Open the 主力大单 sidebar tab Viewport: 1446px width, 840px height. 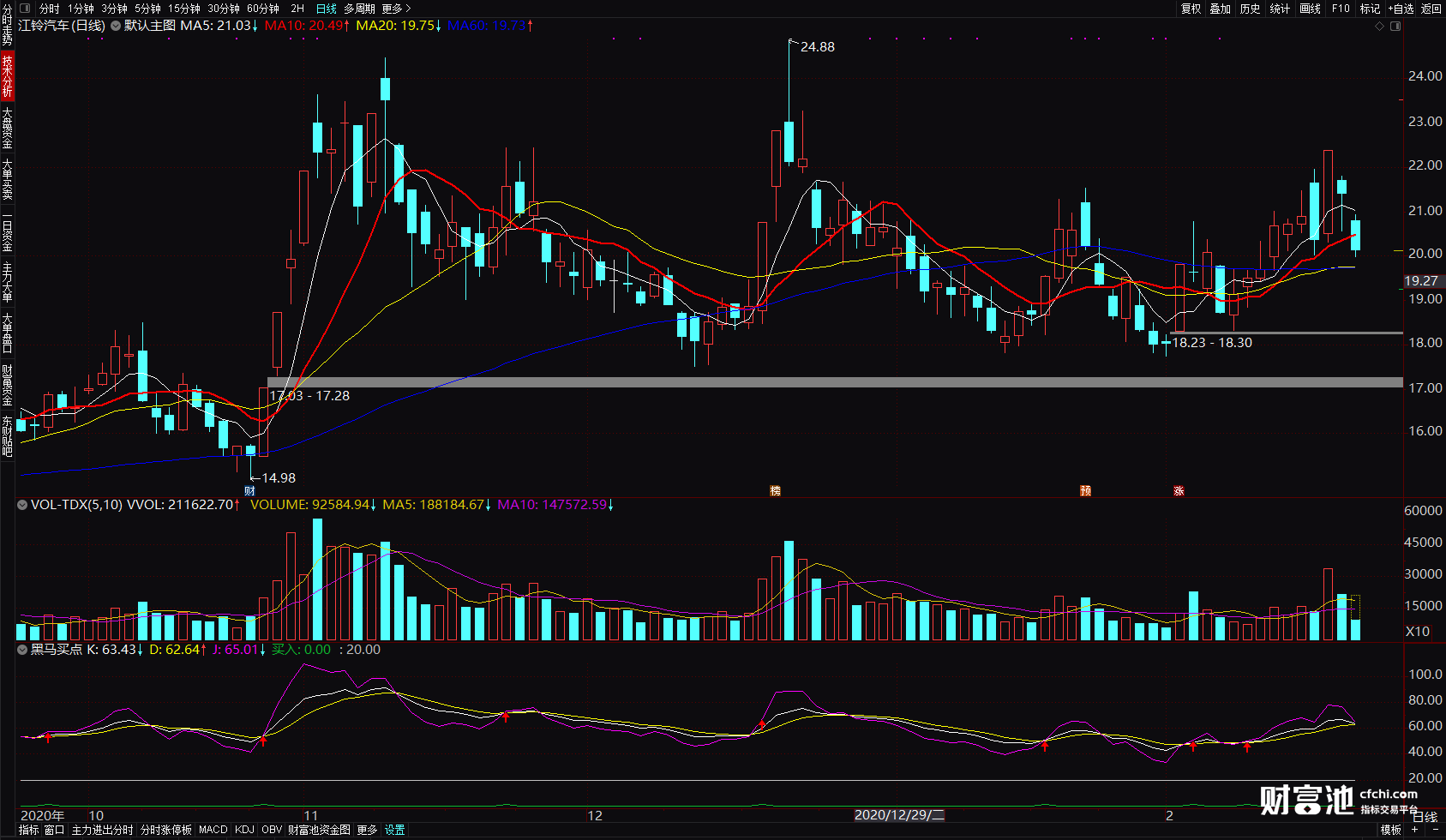7,283
